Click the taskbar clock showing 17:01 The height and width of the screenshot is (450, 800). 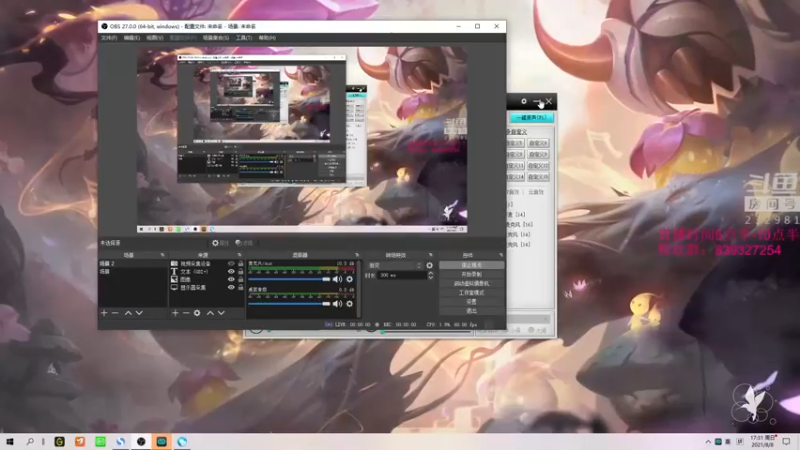click(763, 441)
